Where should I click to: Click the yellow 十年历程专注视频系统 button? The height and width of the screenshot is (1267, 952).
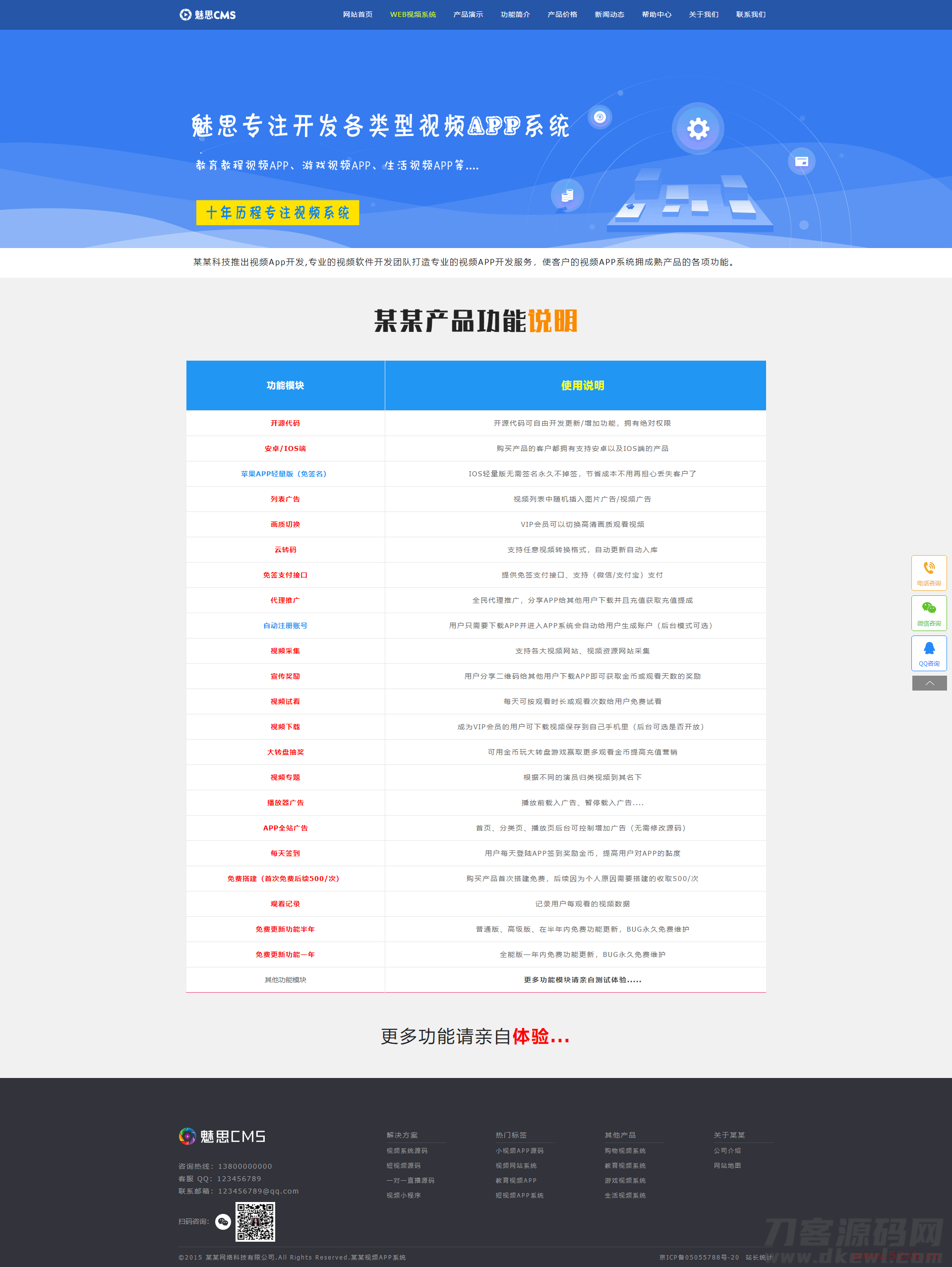[278, 212]
